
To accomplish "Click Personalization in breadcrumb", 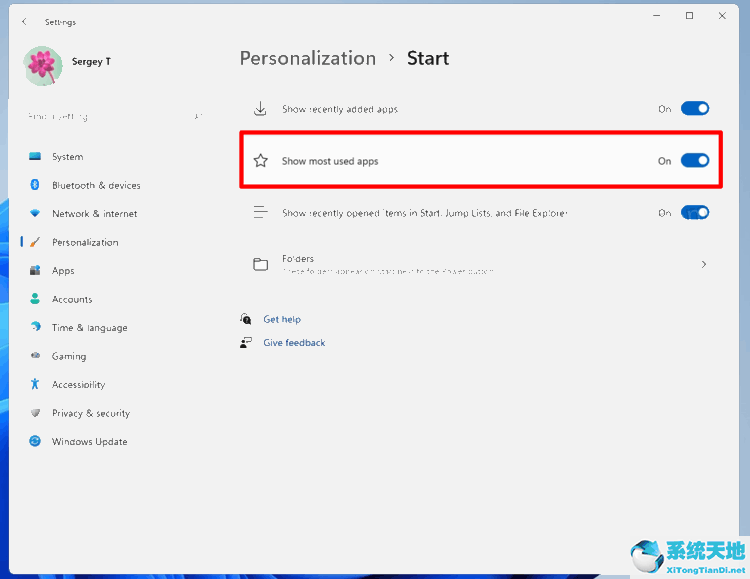I will (x=308, y=58).
